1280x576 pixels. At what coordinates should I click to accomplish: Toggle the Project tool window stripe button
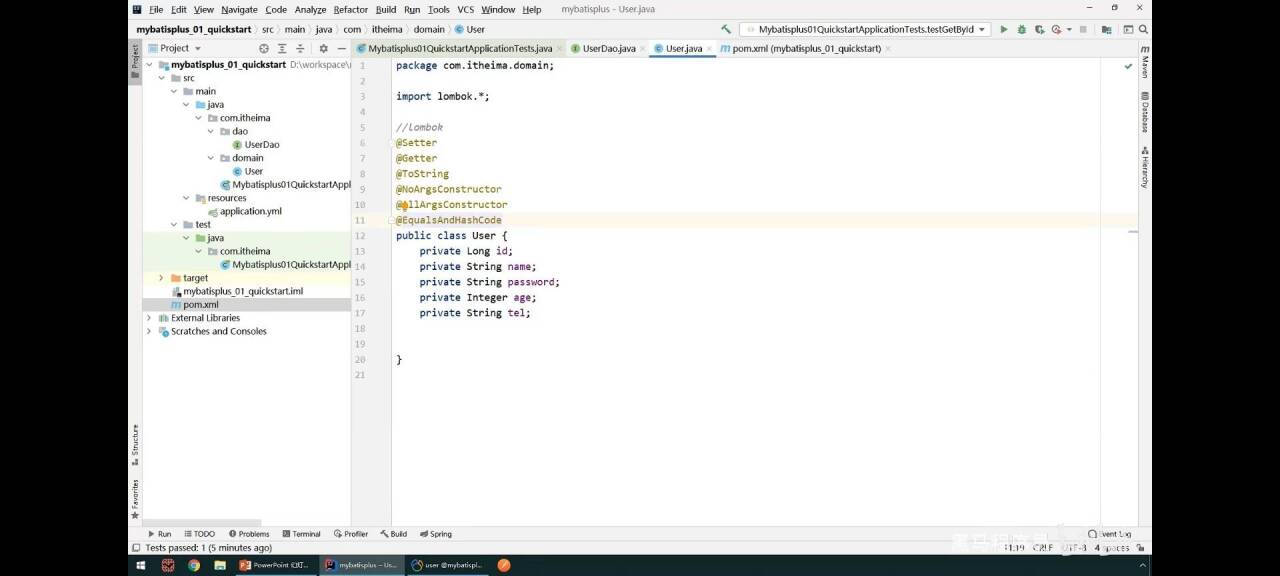pos(135,60)
